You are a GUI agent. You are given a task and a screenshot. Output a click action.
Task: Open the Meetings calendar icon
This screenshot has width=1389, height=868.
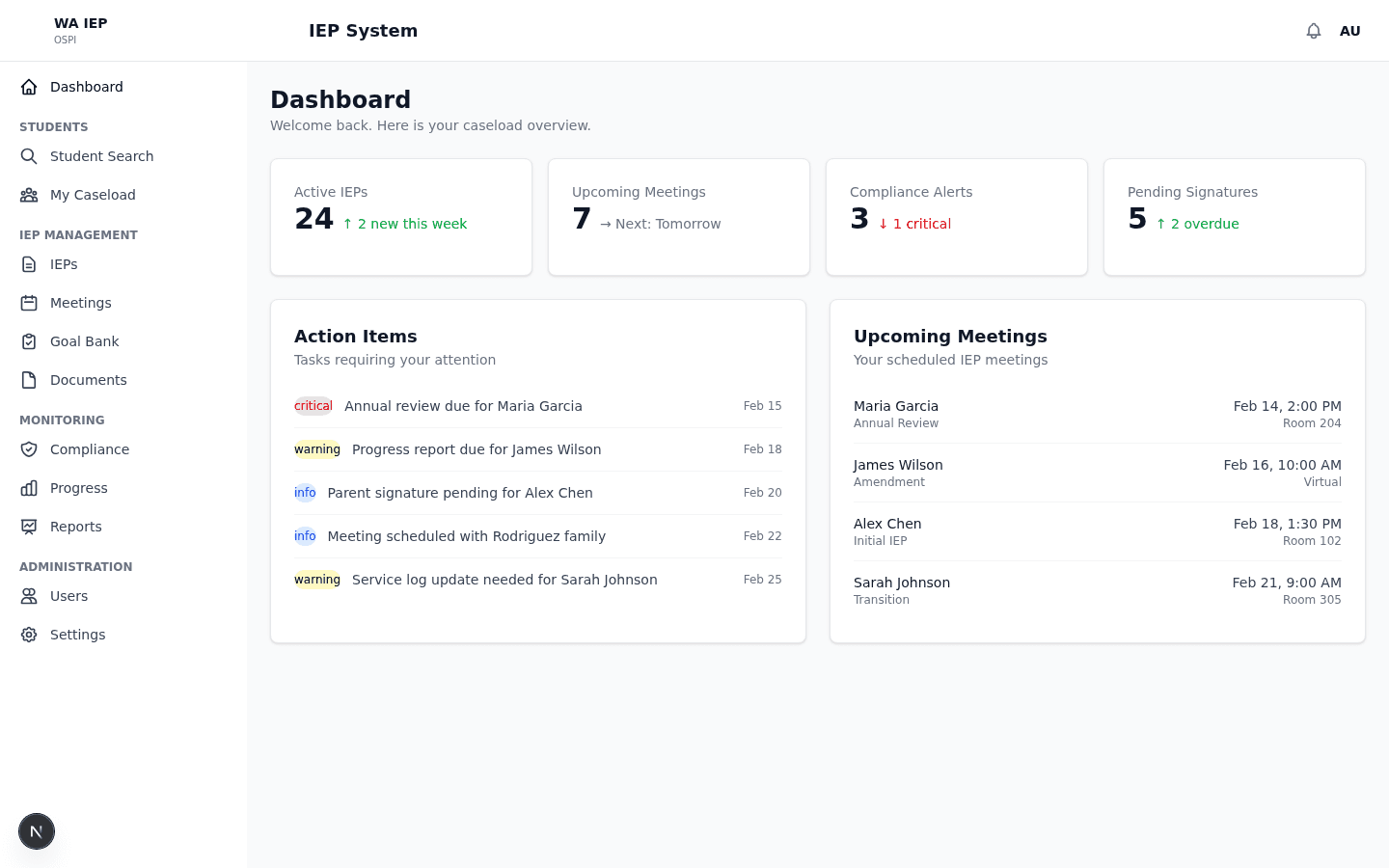tap(29, 302)
